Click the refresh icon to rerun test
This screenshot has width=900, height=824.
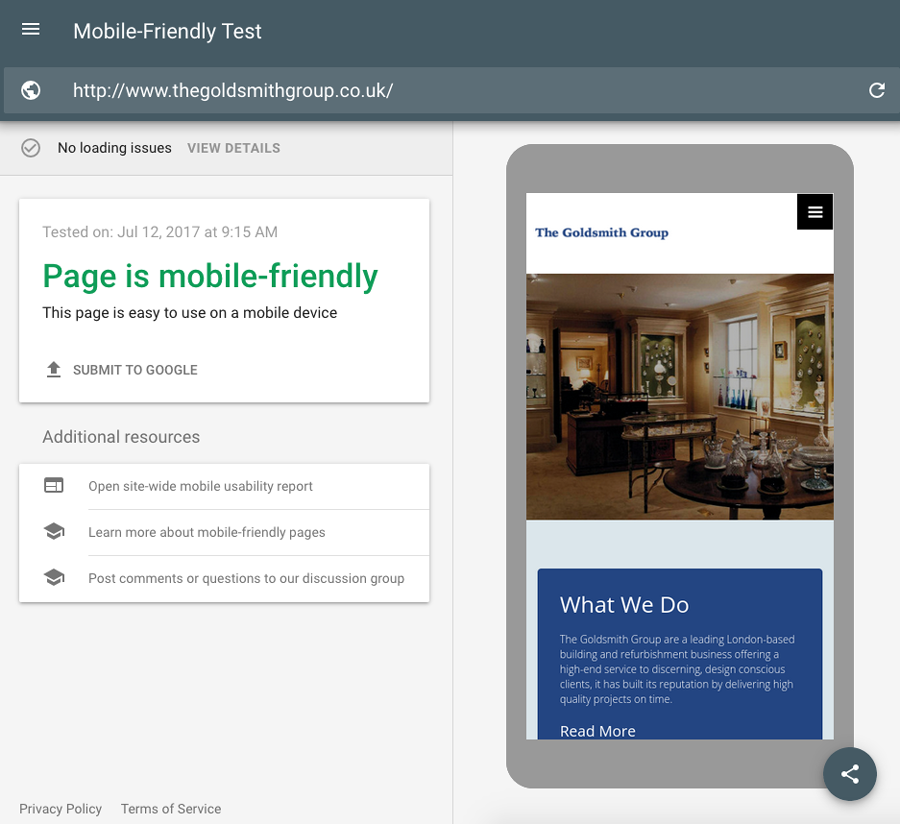(x=876, y=90)
